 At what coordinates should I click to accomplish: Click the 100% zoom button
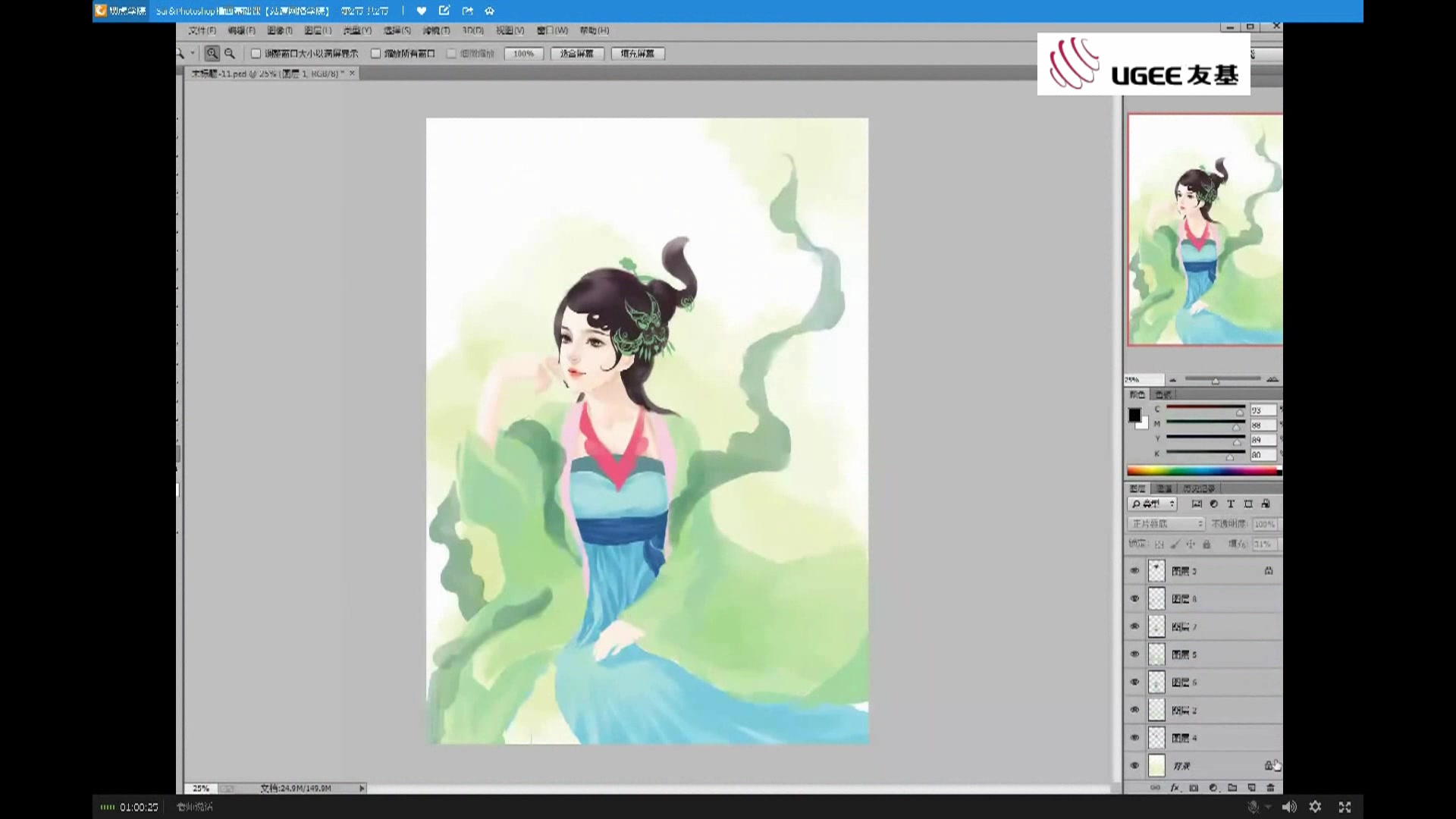[x=523, y=53]
